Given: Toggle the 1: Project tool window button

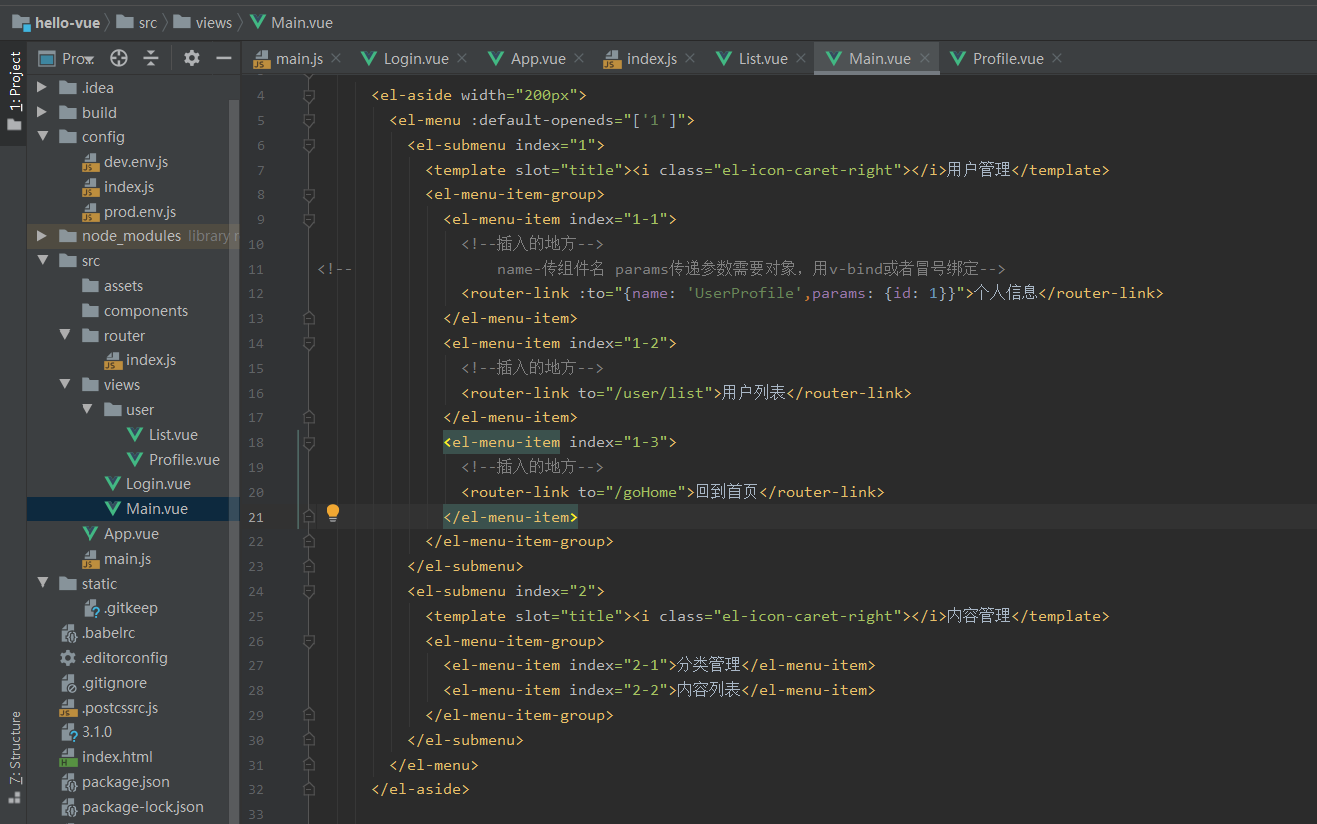Looking at the screenshot, I should coord(14,90).
